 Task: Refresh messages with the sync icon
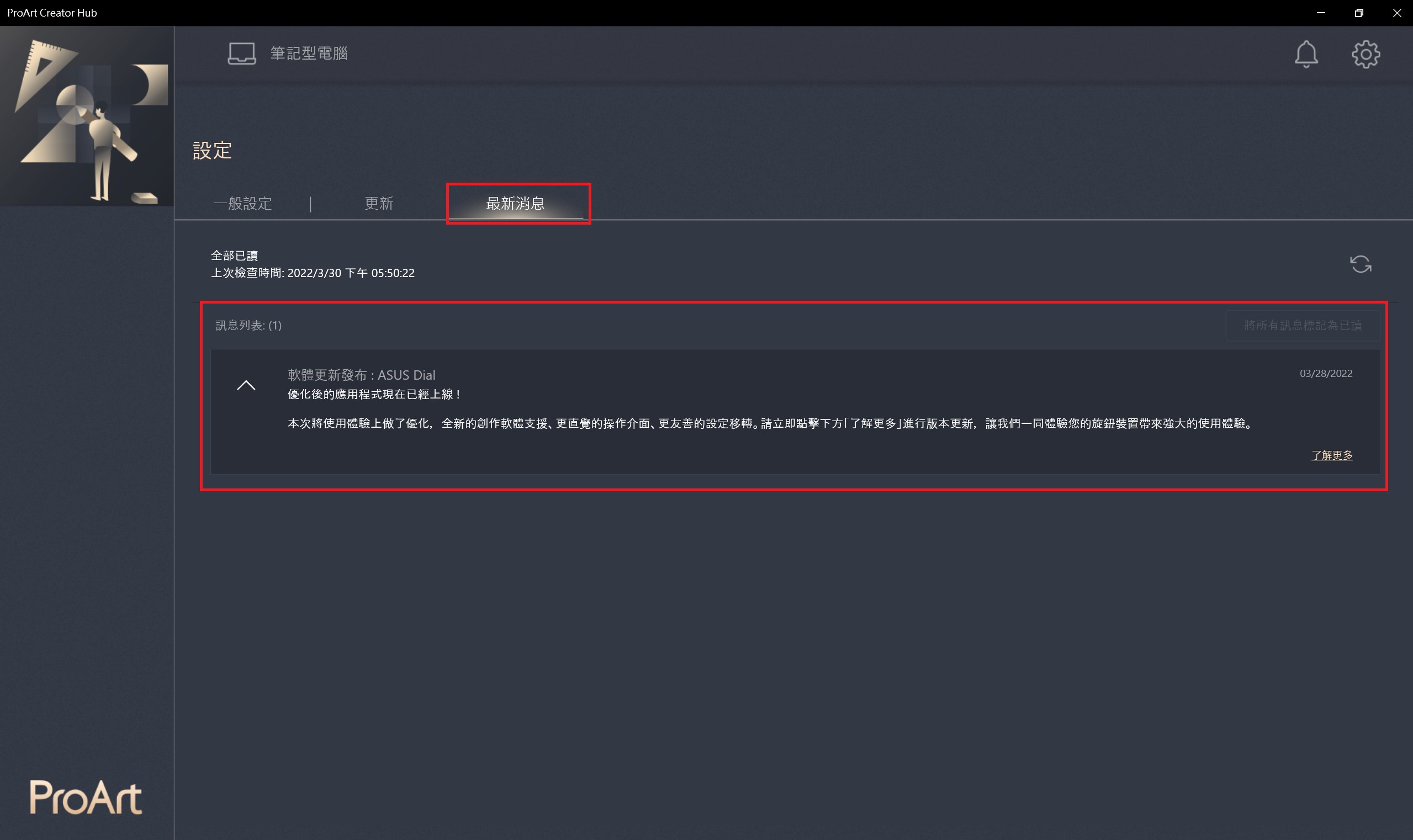click(1361, 264)
